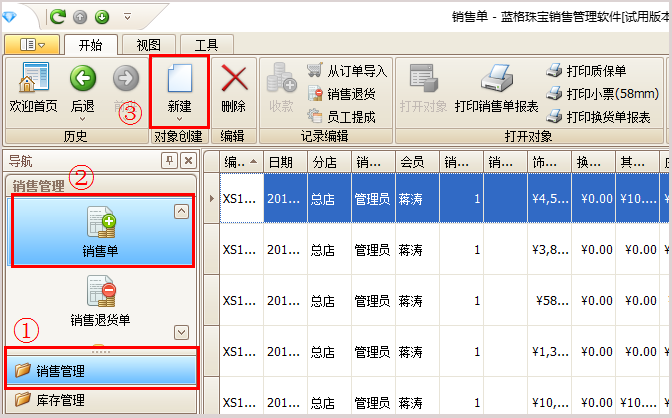This screenshot has width=672, height=418.
Task: Print exchange report 打印换货单报表
Action: pos(598,117)
